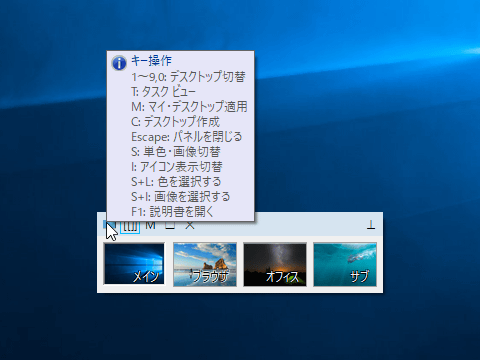Image resolution: width=480 pixels, height=360 pixels.
Task: Click the 'M: マイ・デスクトップ適用' tooltip line
Action: click(x=189, y=107)
